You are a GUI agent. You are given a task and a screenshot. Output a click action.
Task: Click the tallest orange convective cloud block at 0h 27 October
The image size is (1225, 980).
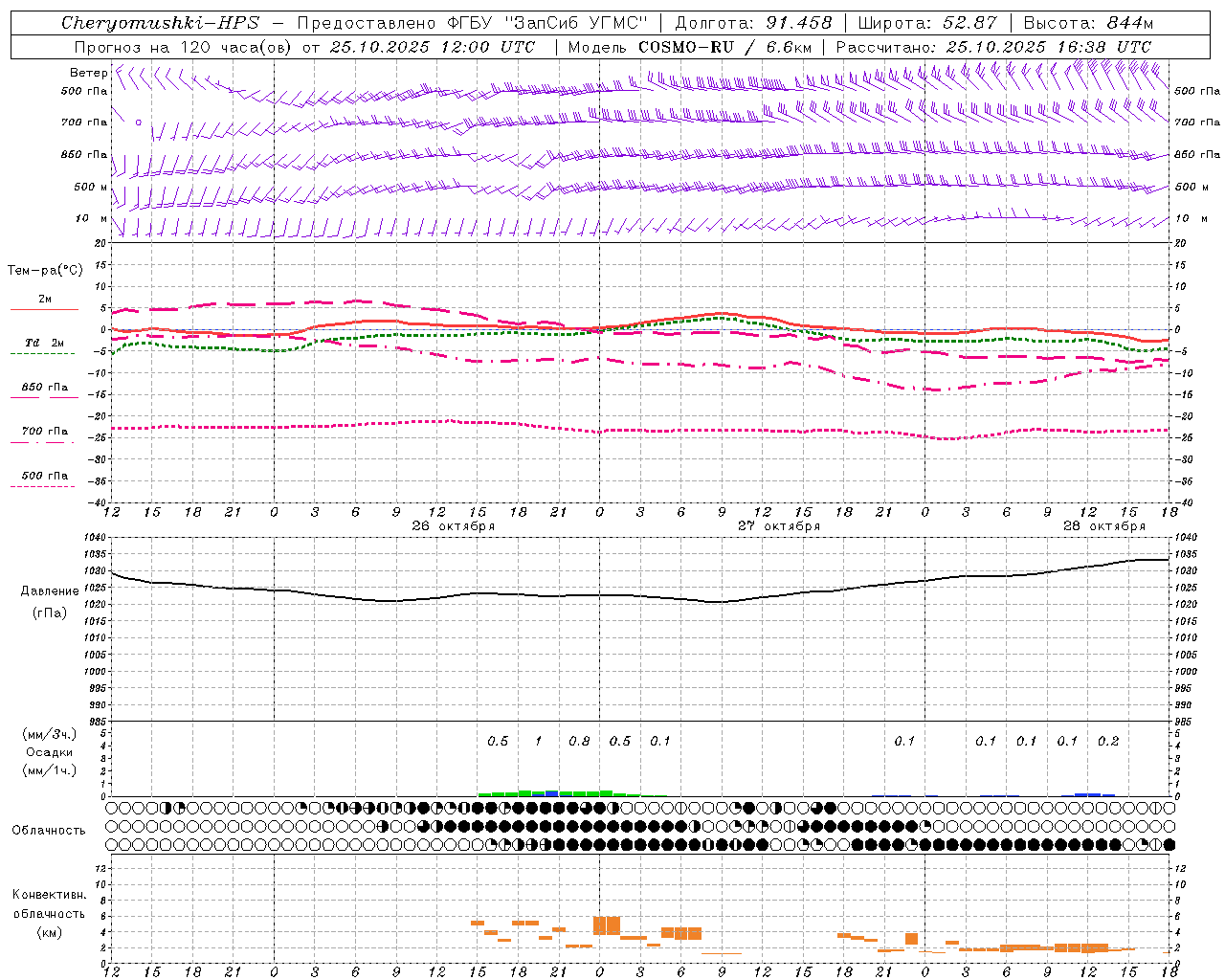coord(607,925)
